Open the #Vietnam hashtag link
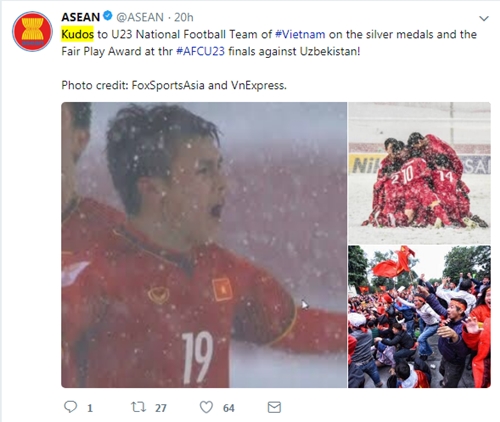Screen dimensions: 500x422 300,34
